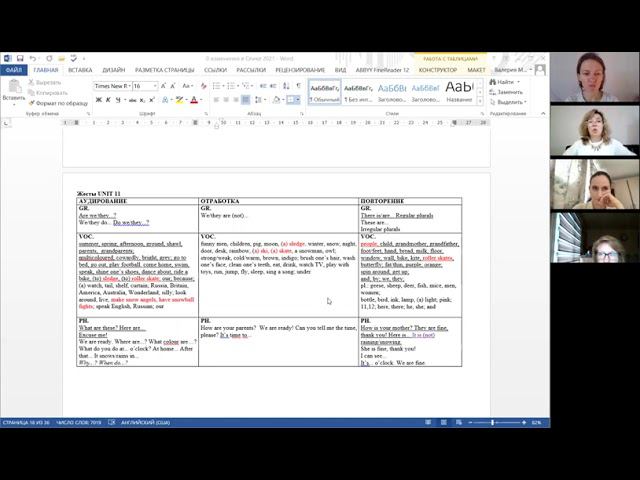Increase font size with the grow font icon
The height and width of the screenshot is (480, 640).
click(x=163, y=86)
